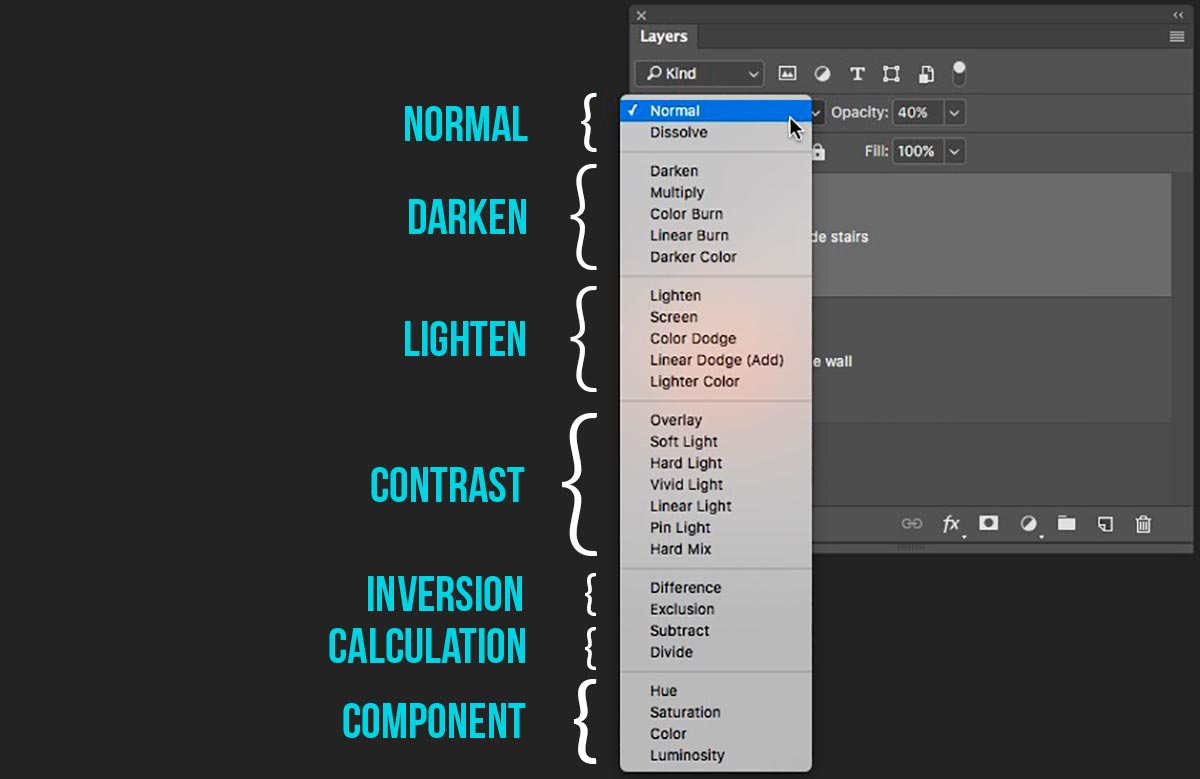Click the Create new group folder icon
The width and height of the screenshot is (1200, 779).
1066,523
